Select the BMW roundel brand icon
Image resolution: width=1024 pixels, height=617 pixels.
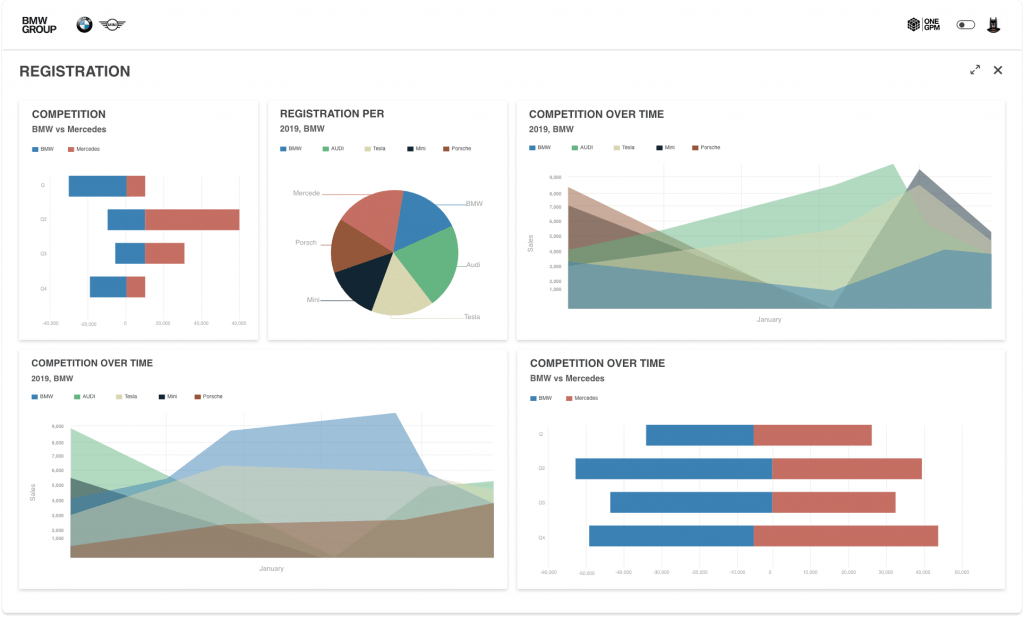(x=84, y=25)
